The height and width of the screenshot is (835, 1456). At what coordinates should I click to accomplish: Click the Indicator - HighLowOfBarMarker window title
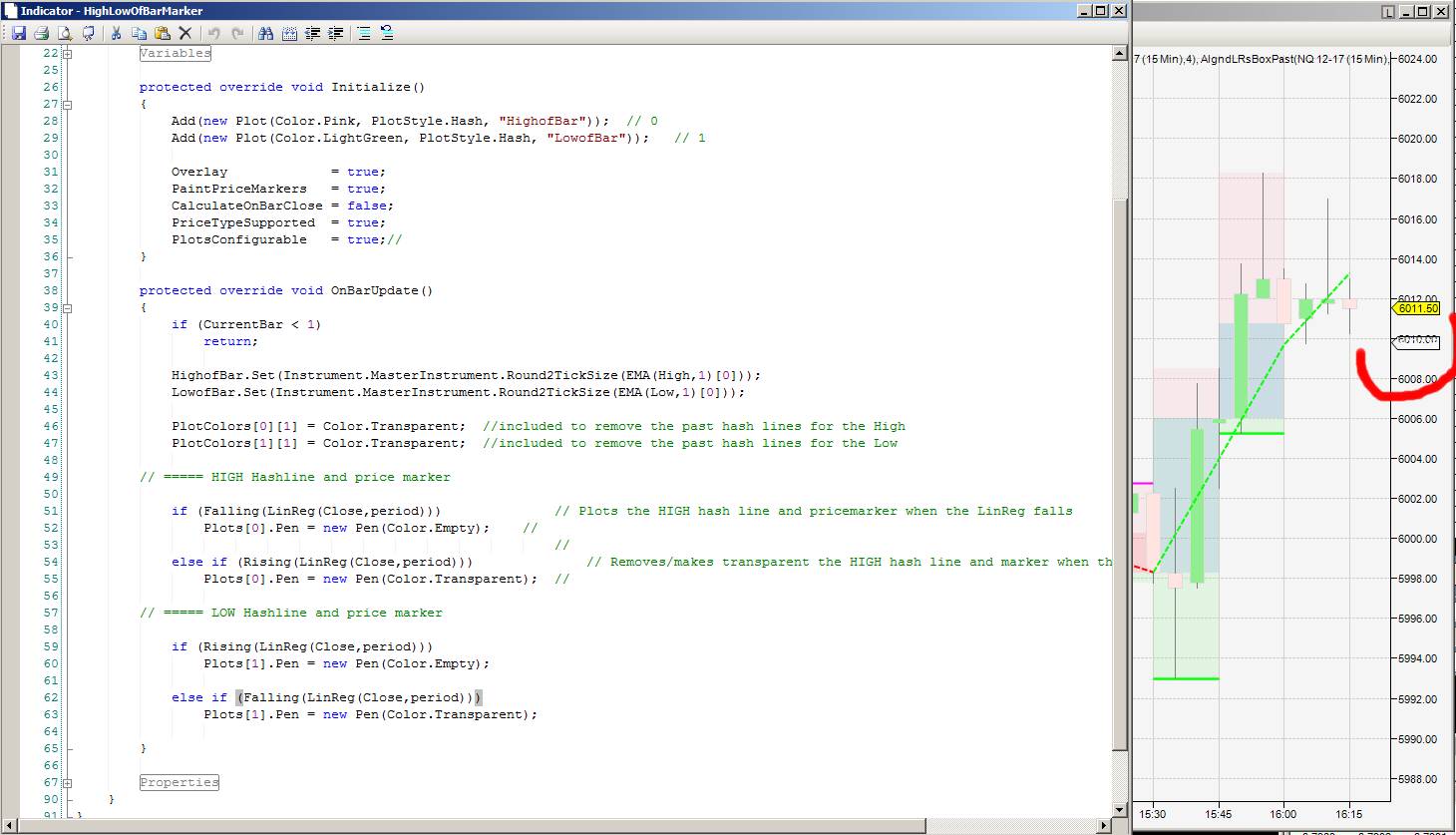pos(112,11)
